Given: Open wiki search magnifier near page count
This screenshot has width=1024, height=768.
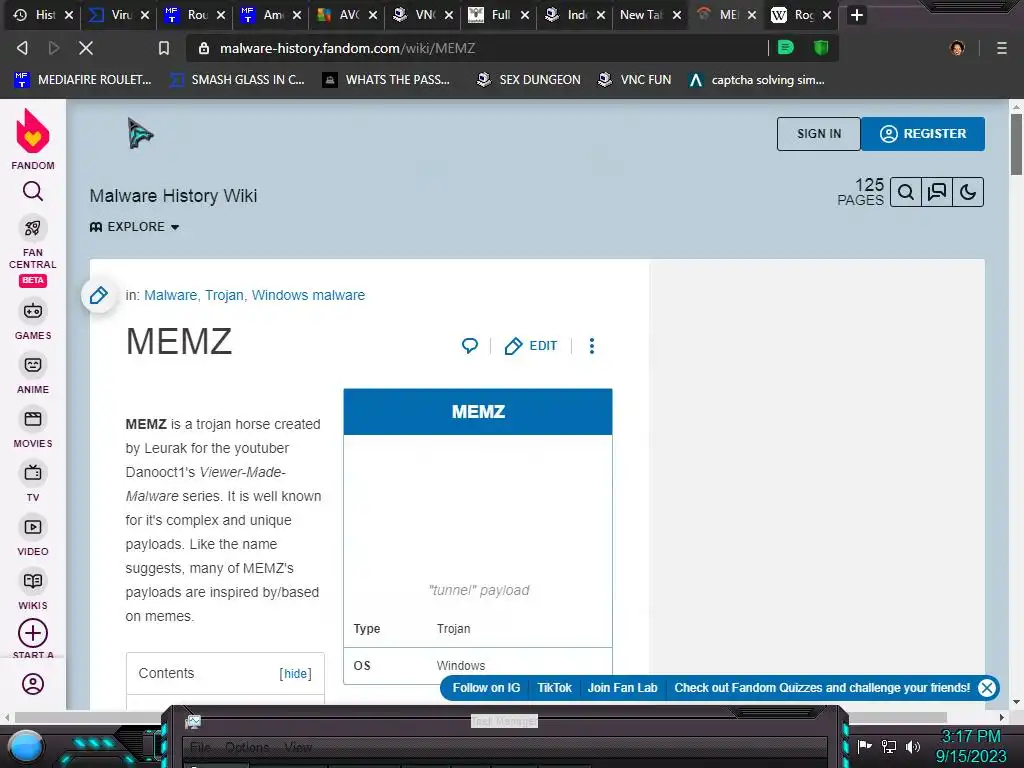Looking at the screenshot, I should tap(905, 192).
